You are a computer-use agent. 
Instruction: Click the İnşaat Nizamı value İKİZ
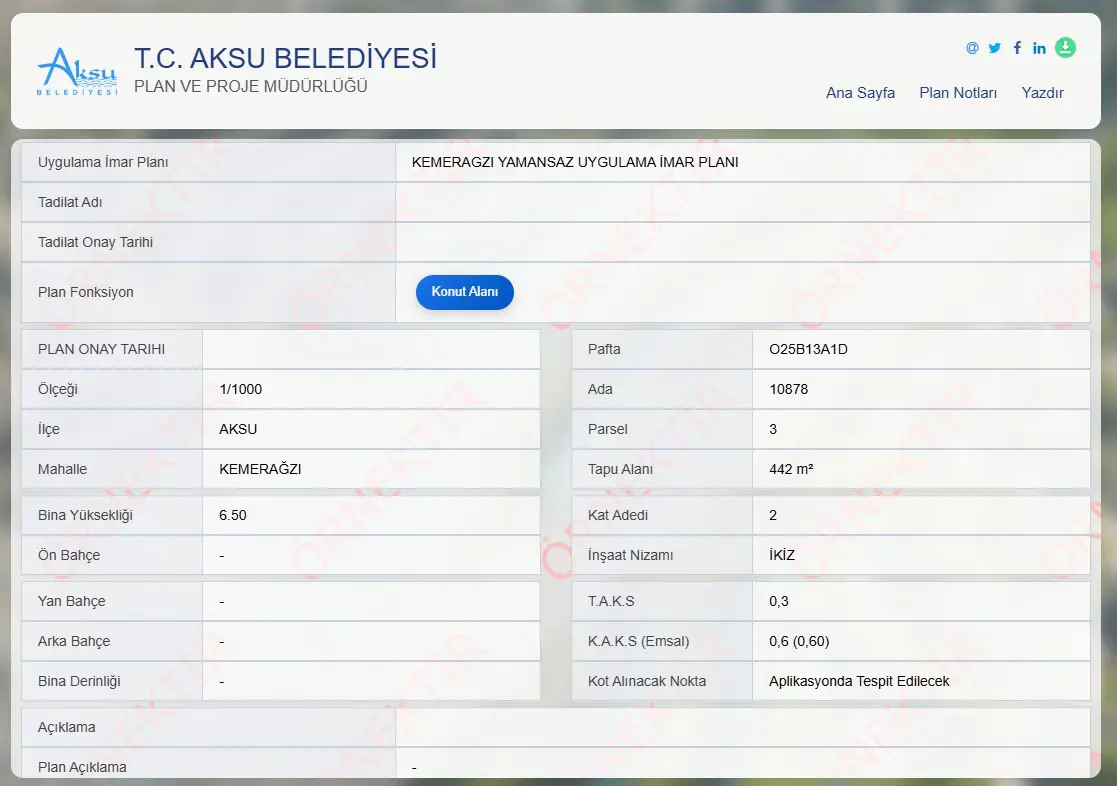781,555
